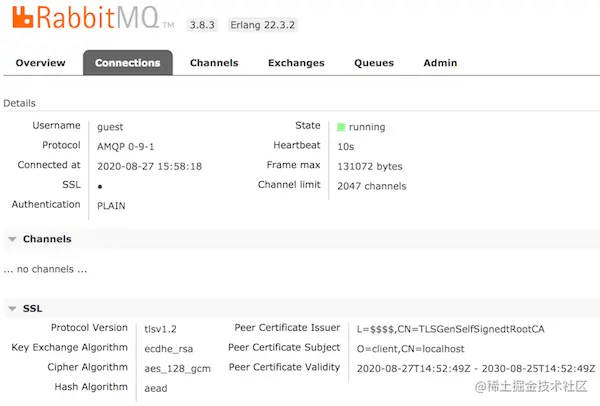600x406 pixels.
Task: Select the username value guest
Action: (110, 127)
